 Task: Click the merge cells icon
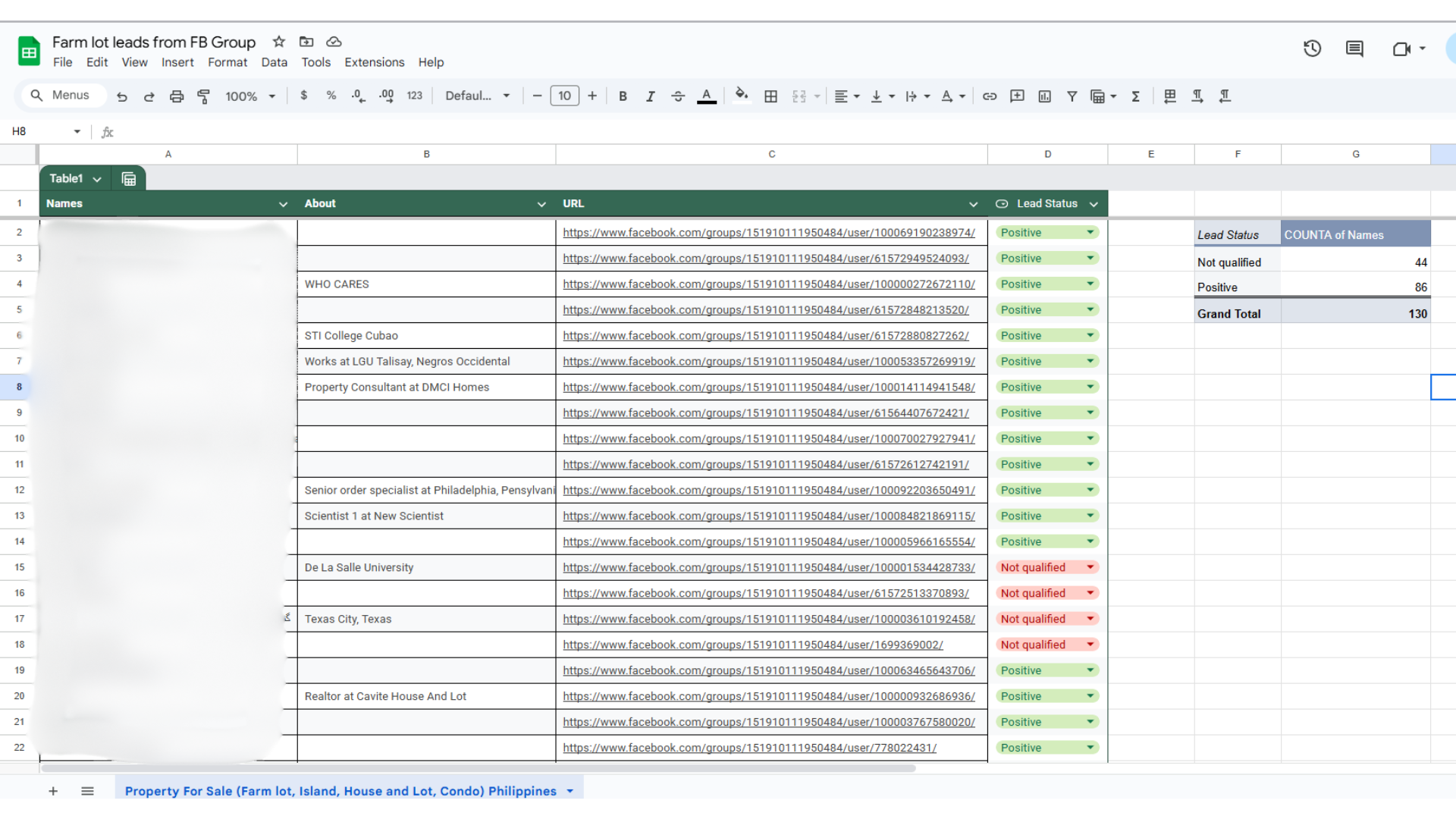799,96
